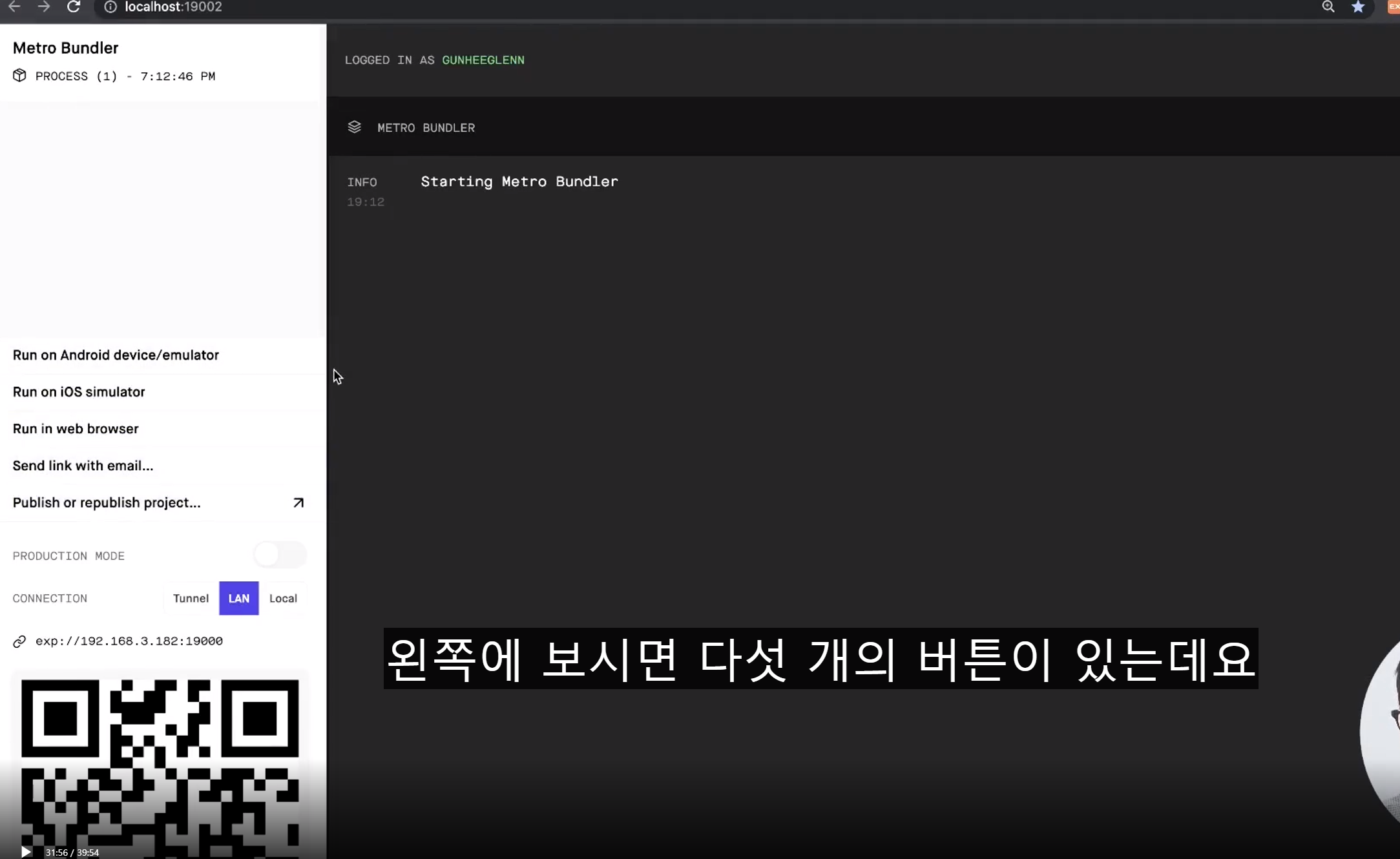
Task: Click the layers icon beside METRO BUNDLER
Action: (354, 127)
